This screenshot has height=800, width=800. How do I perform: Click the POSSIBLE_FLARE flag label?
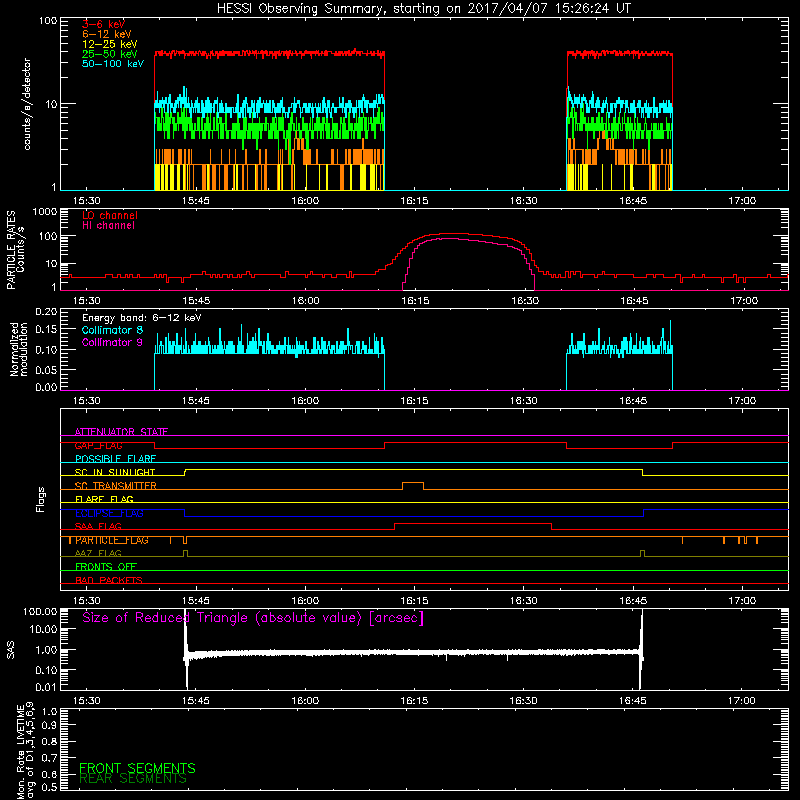pyautogui.click(x=115, y=459)
